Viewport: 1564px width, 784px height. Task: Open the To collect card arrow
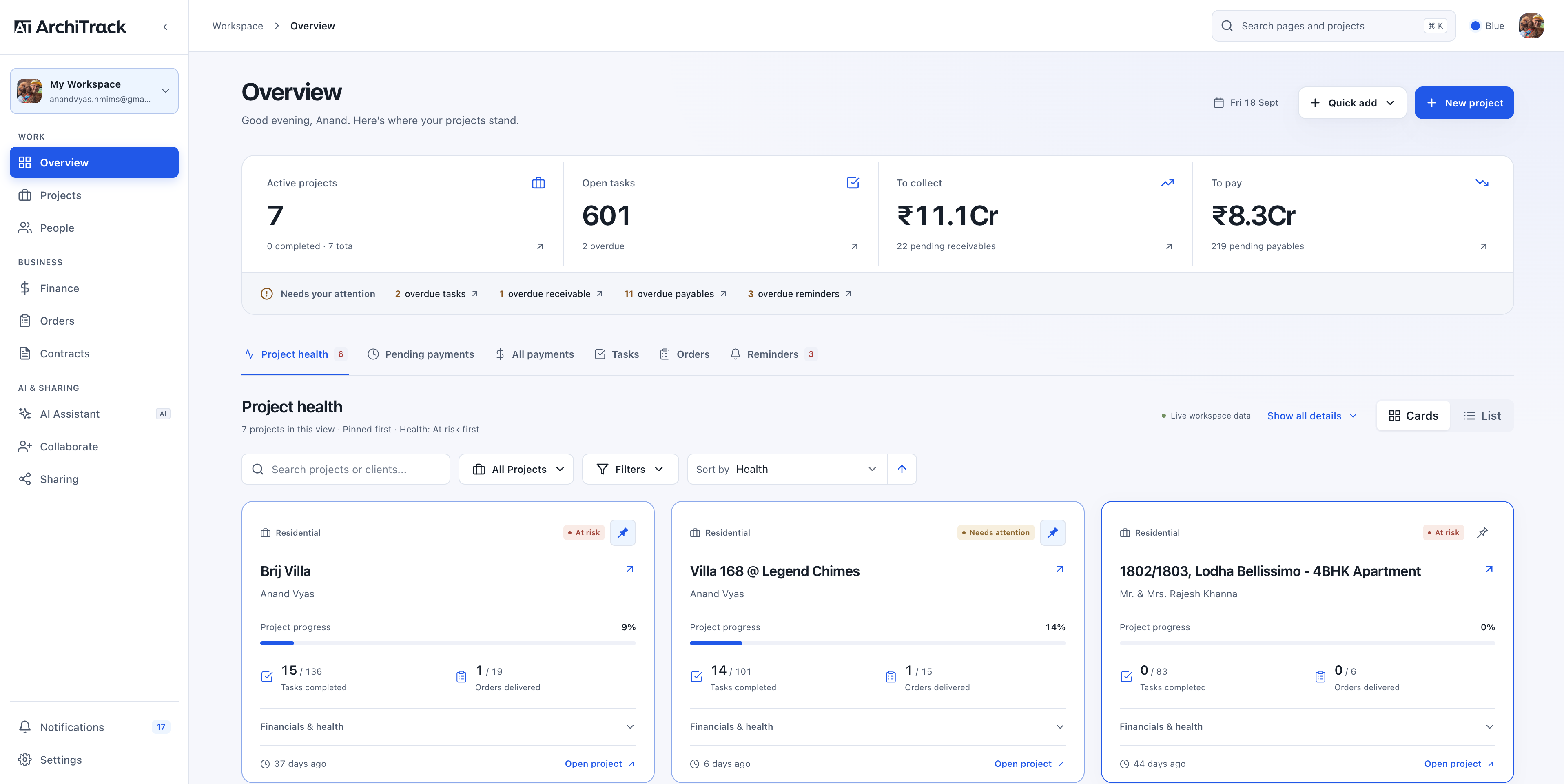click(1169, 246)
